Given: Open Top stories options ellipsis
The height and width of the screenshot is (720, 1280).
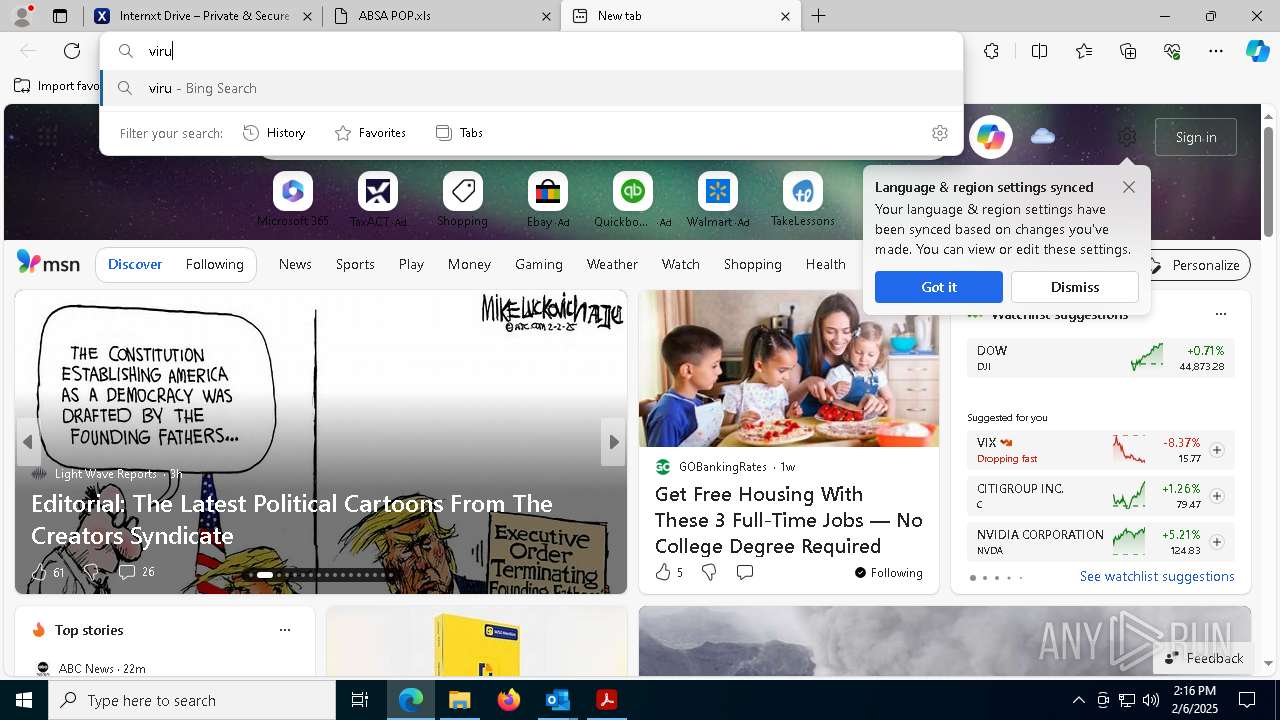Looking at the screenshot, I should tap(285, 630).
